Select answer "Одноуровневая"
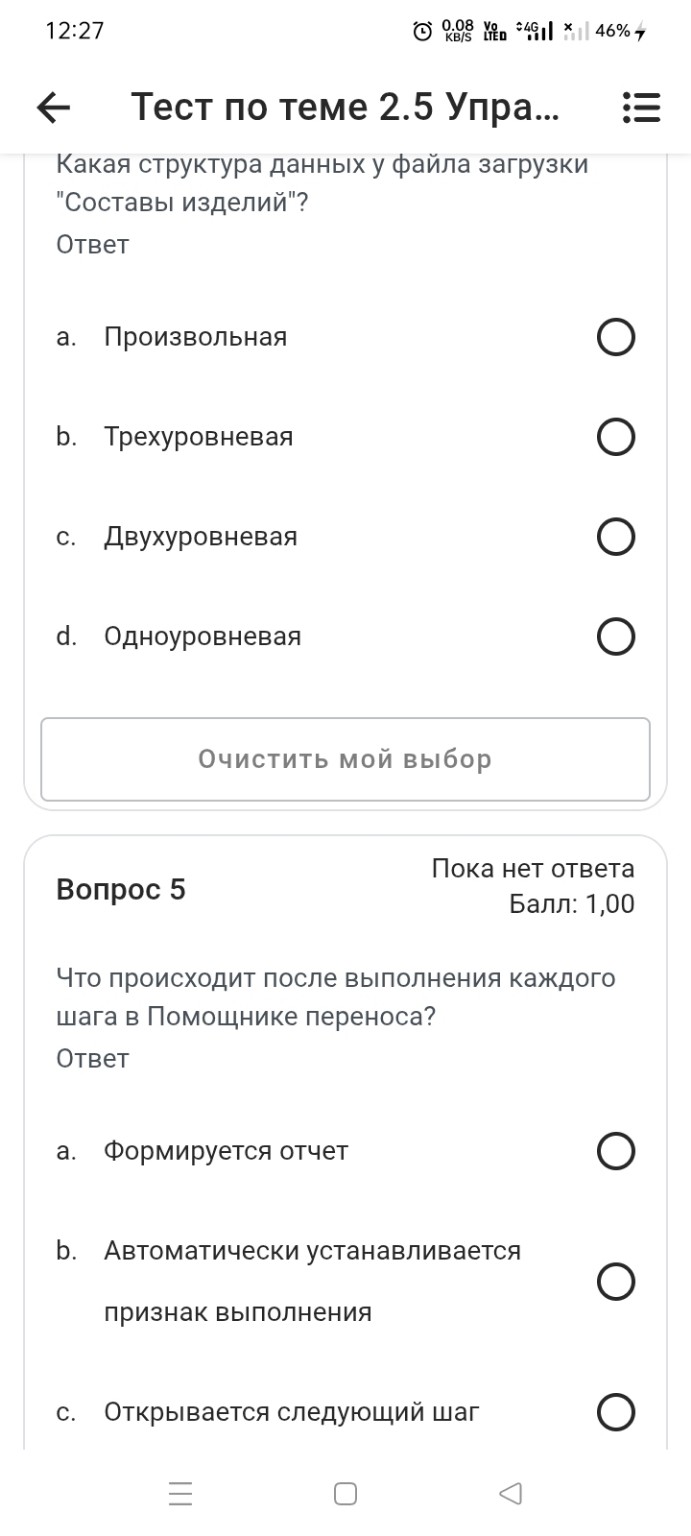691x1536 pixels. tap(615, 634)
